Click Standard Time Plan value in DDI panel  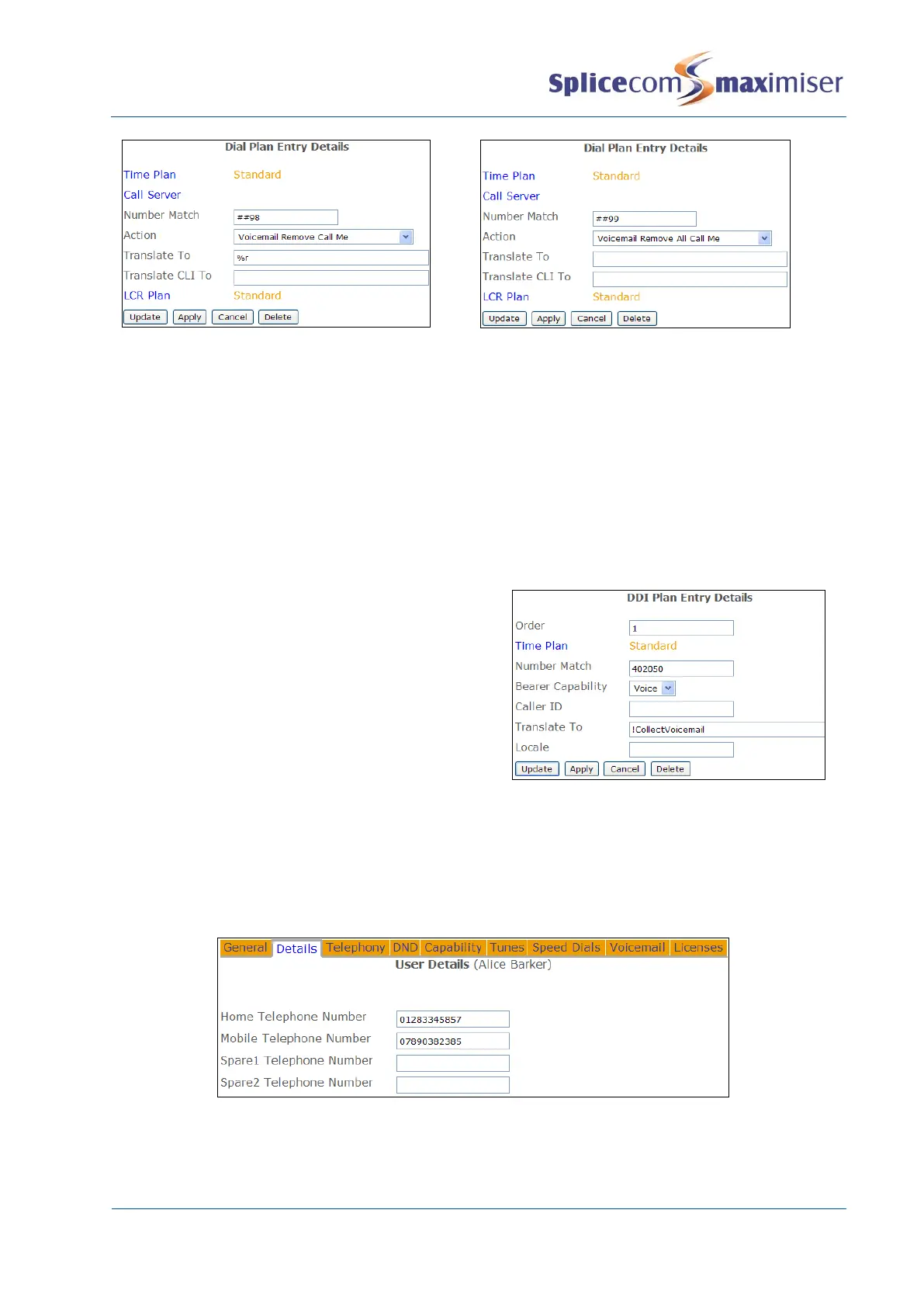click(x=653, y=646)
